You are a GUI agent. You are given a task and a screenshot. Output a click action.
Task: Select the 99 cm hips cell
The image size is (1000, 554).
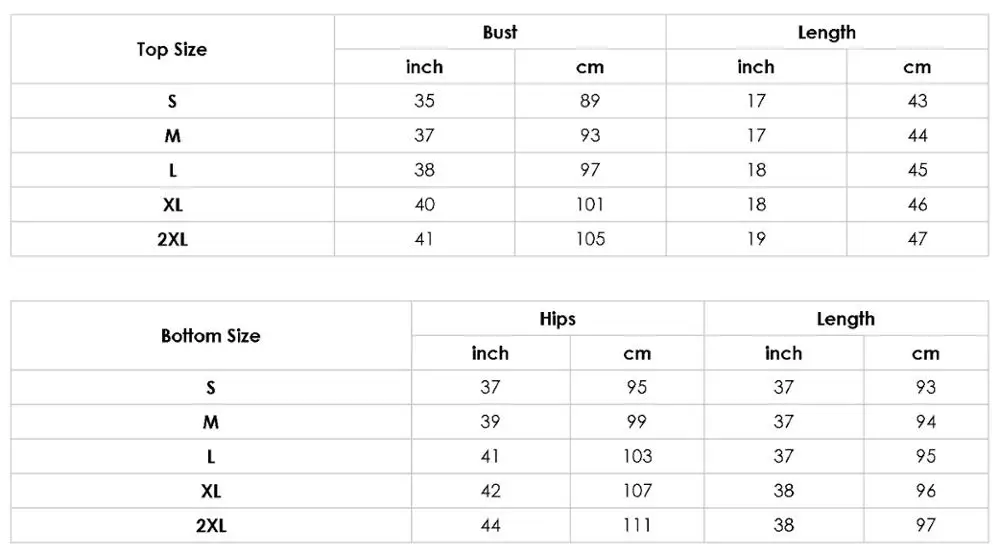point(637,422)
